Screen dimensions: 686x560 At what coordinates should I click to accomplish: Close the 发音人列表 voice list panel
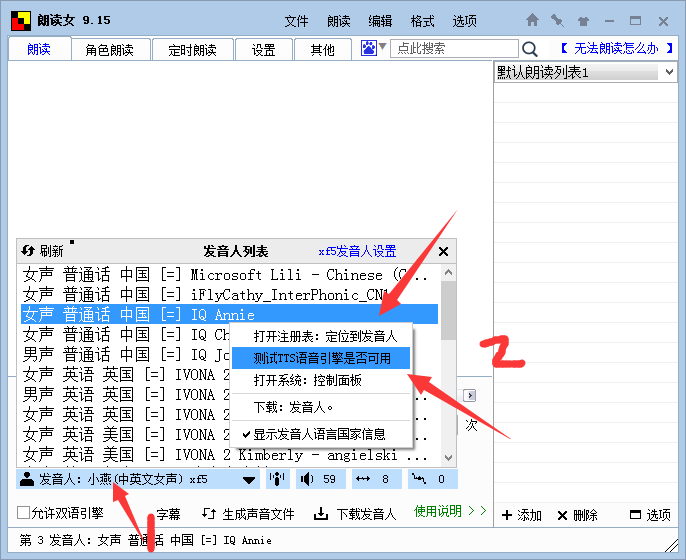click(443, 252)
